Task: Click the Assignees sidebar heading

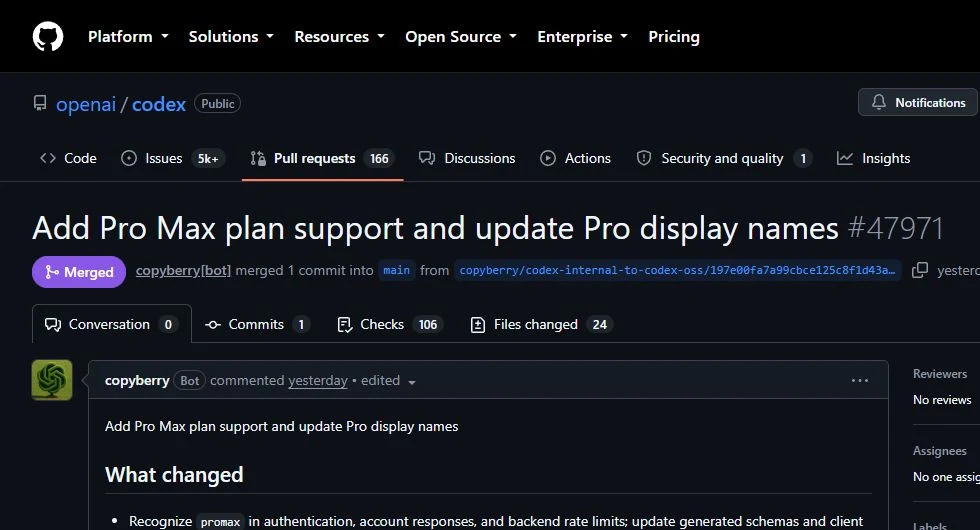Action: pyautogui.click(x=939, y=451)
